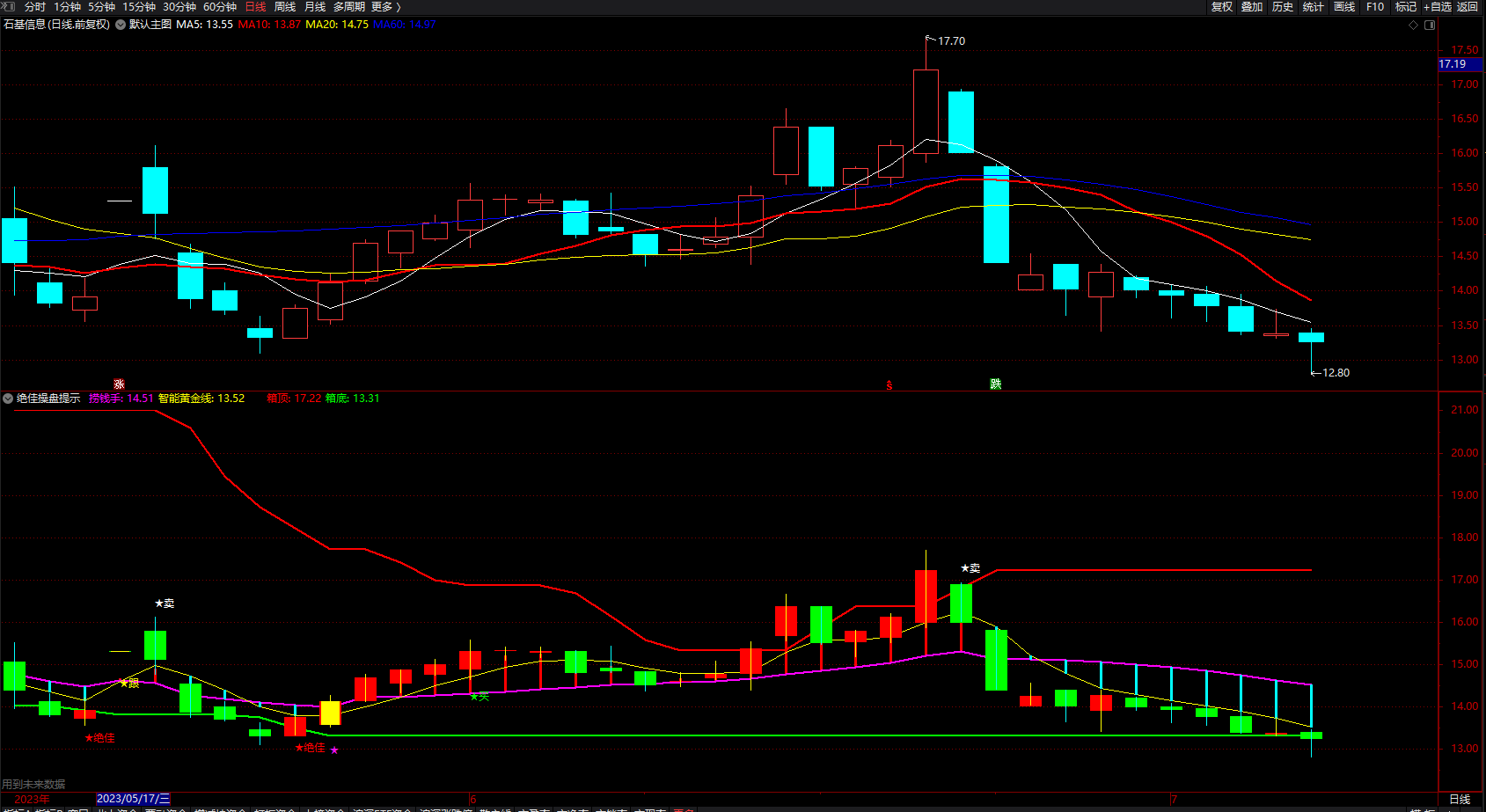
Task: Click the 叠加 overlay button
Action: (x=1252, y=7)
